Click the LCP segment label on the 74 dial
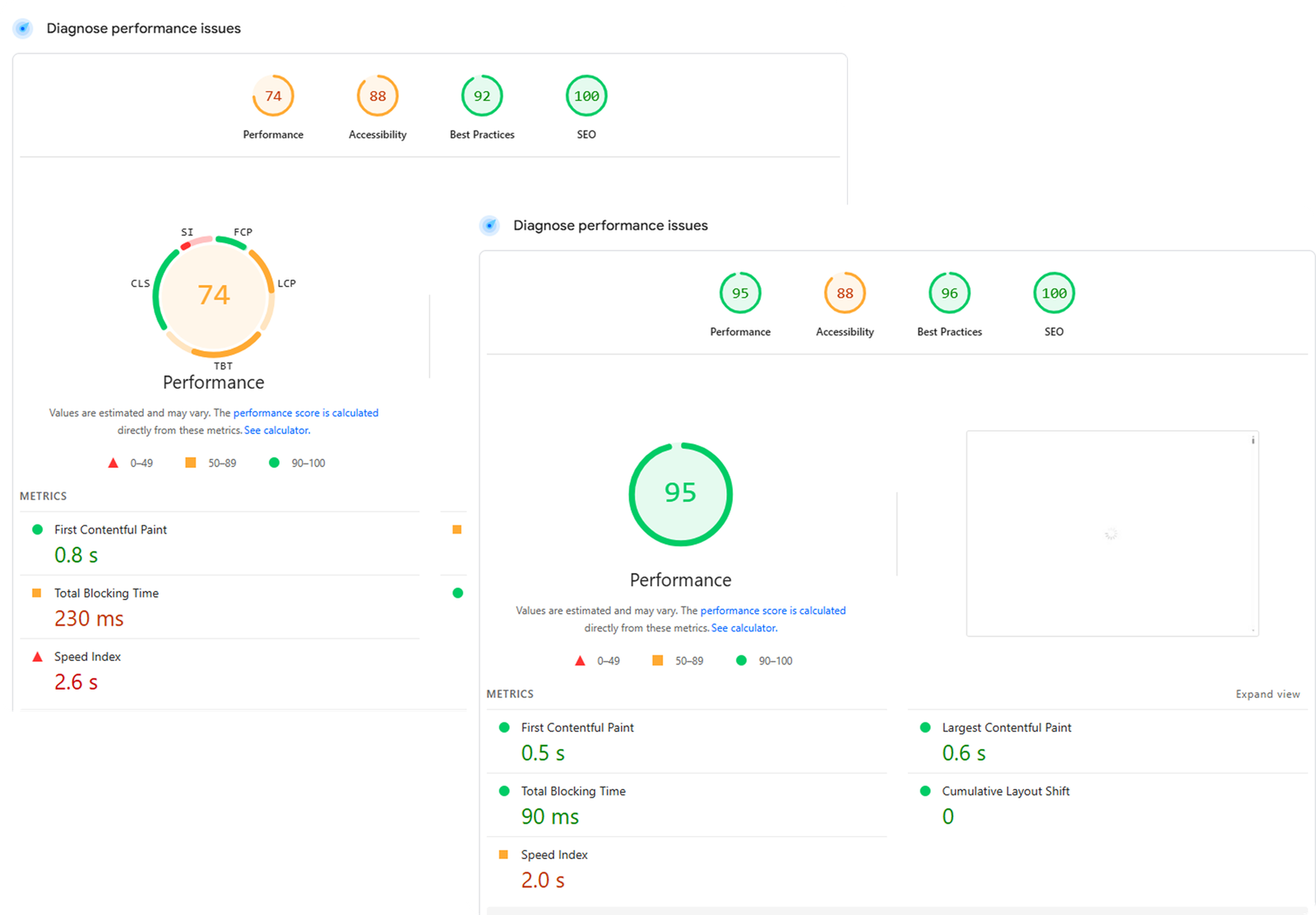Image resolution: width=1316 pixels, height=915 pixels. click(x=286, y=284)
